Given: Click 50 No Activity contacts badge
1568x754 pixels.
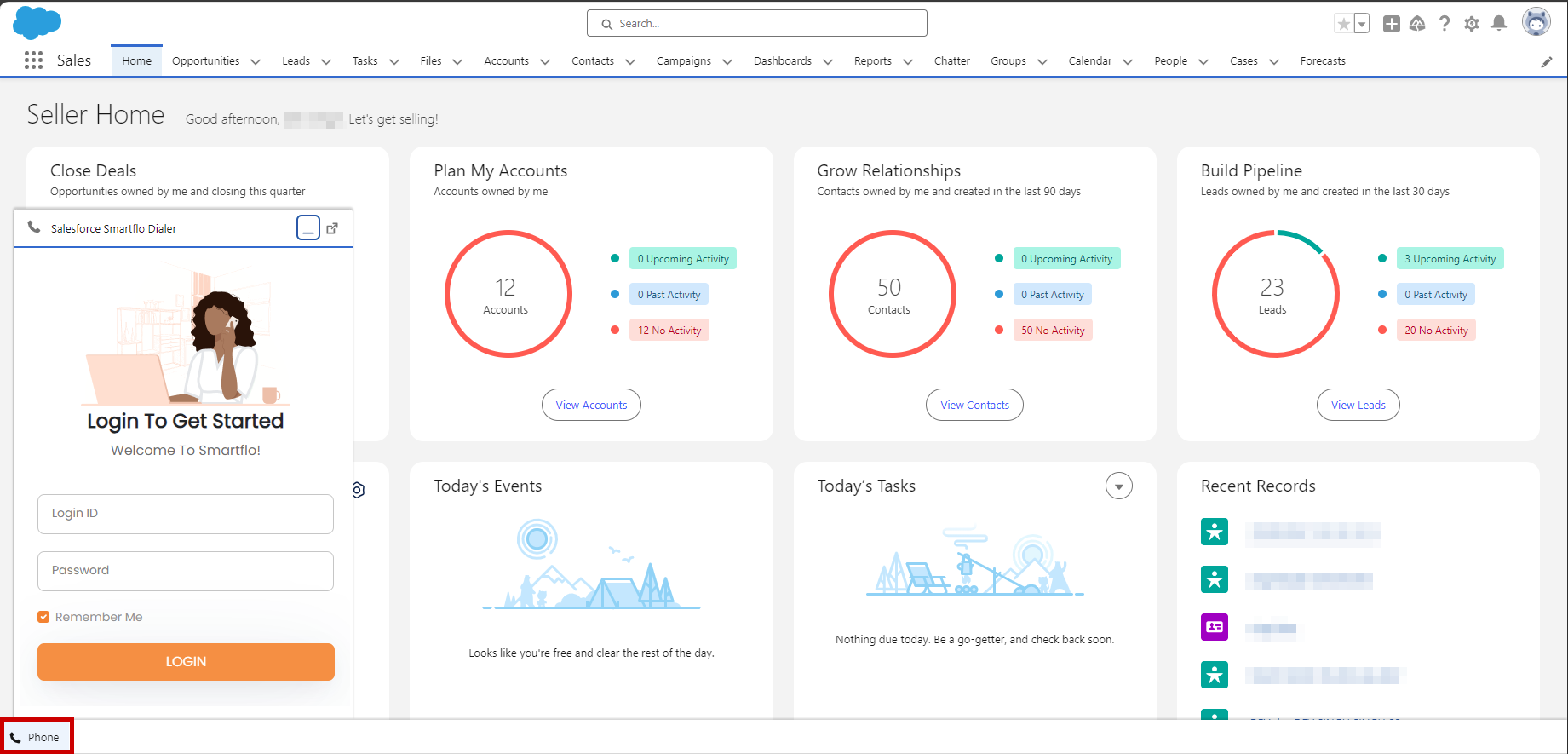Looking at the screenshot, I should pos(1053,330).
